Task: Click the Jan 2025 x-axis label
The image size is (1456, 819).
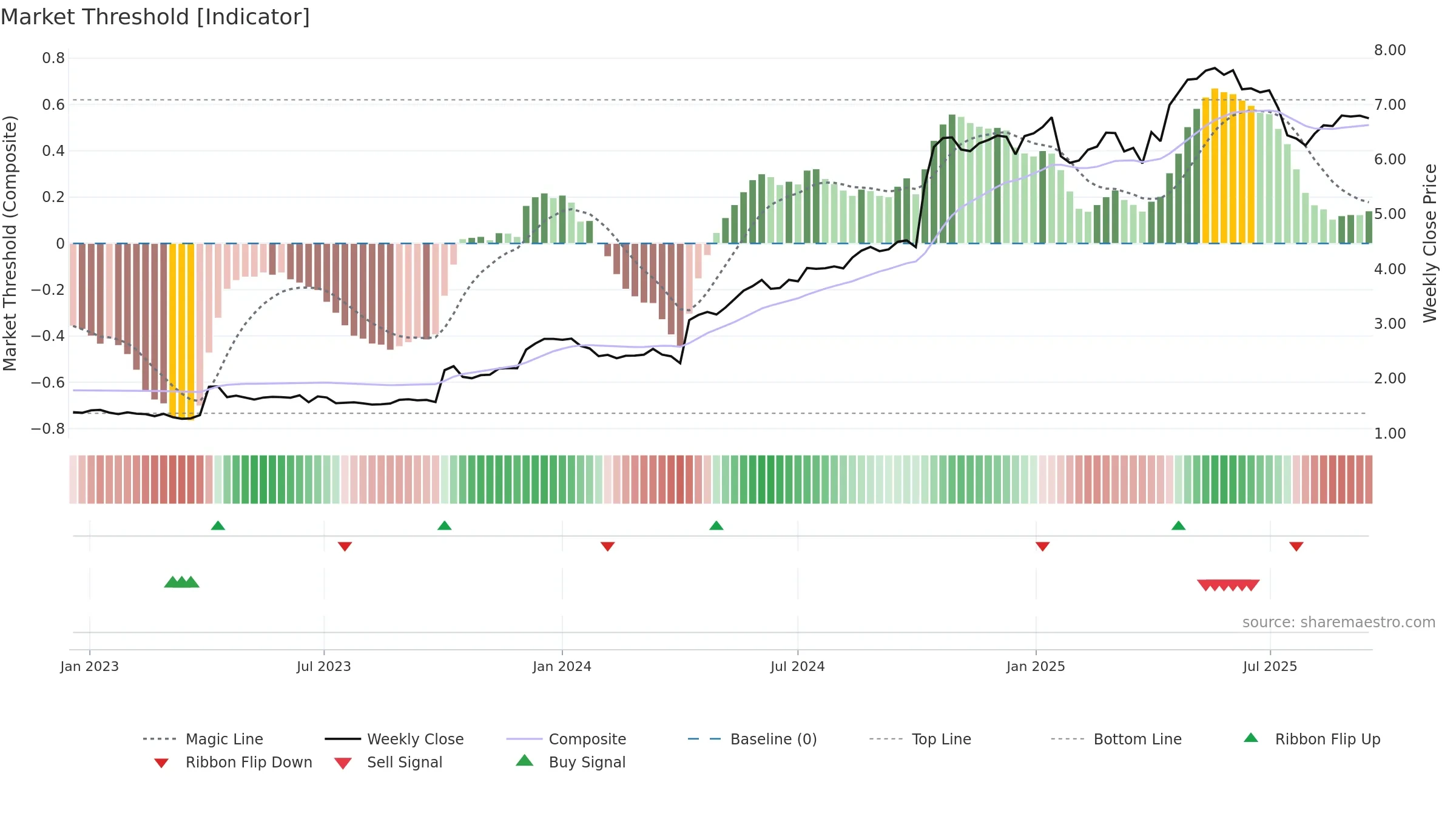Action: (x=1036, y=666)
